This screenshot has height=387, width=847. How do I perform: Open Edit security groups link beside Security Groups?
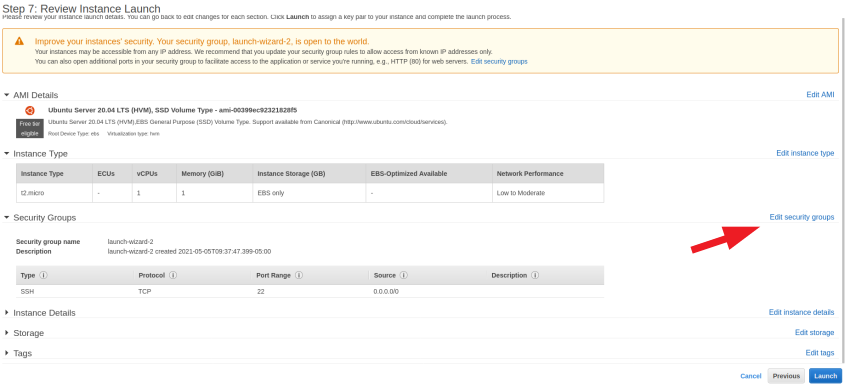click(802, 217)
